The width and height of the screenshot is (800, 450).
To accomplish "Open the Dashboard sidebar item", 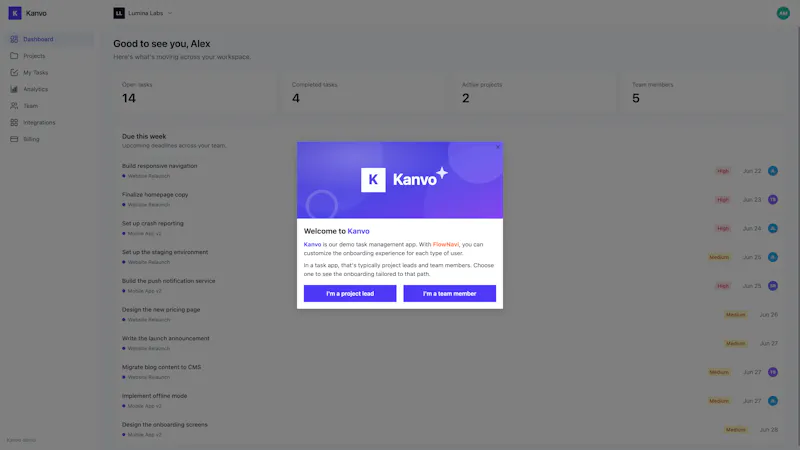I will (49, 39).
